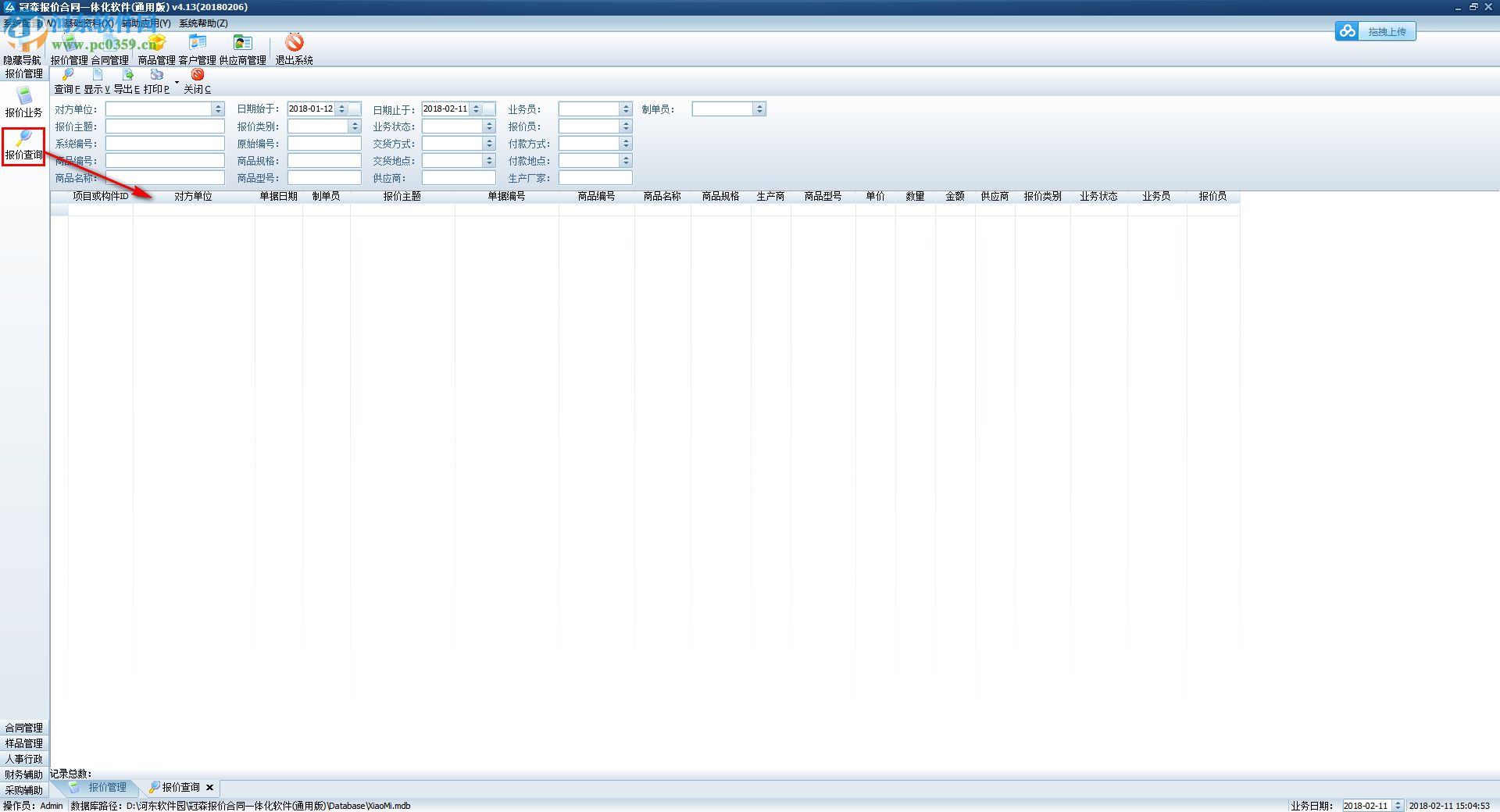This screenshot has width=1500, height=812.
Task: Open the 基础资料(X) menu
Action: [x=88, y=23]
